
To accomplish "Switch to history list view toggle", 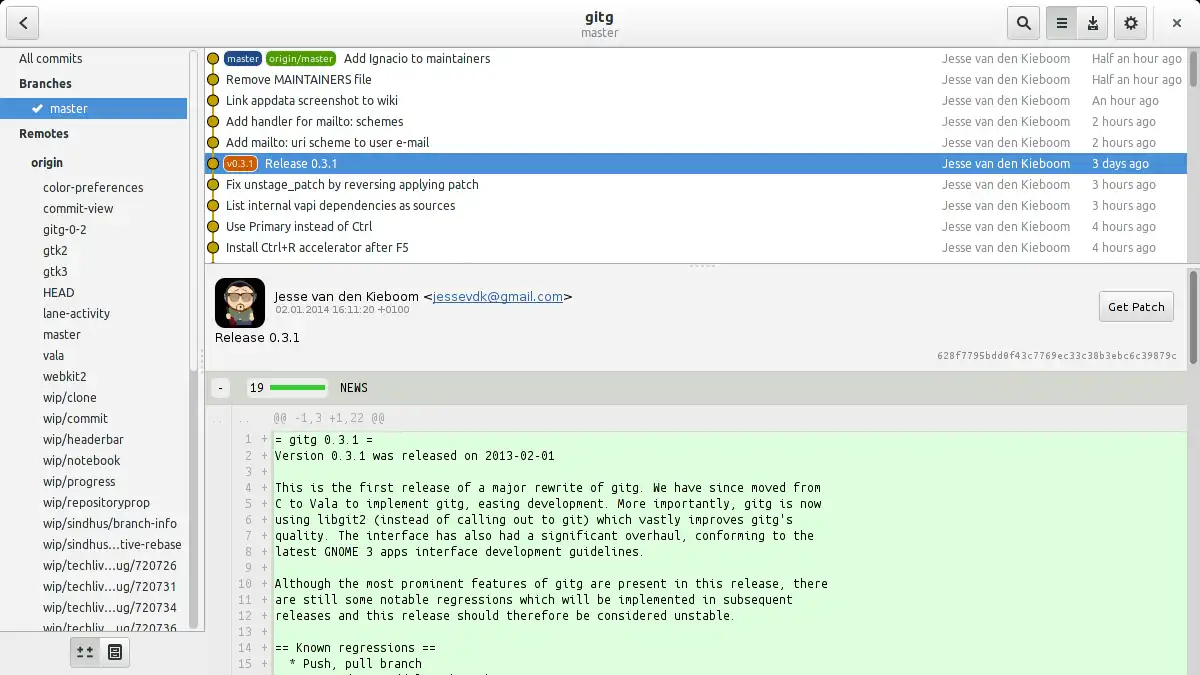I will [1062, 23].
